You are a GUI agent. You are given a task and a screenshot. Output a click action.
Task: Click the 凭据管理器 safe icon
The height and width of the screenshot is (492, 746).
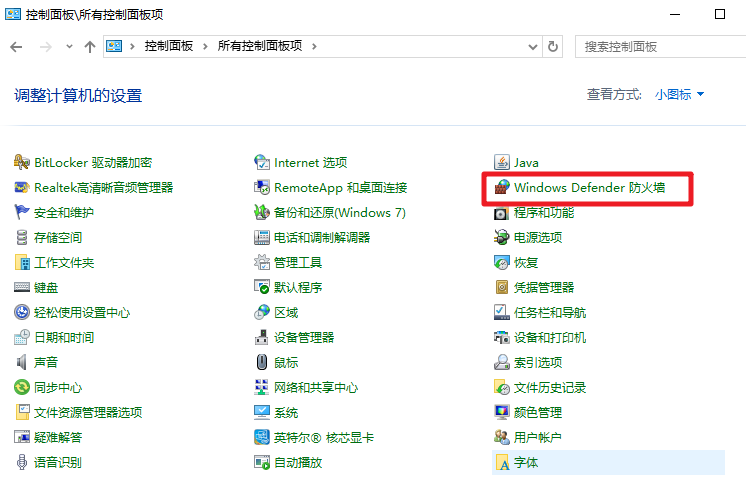(501, 287)
